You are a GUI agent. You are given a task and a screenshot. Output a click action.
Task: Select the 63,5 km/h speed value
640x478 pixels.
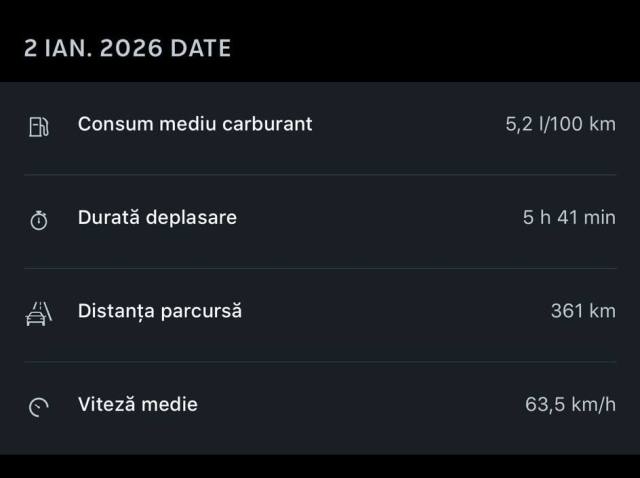point(570,404)
